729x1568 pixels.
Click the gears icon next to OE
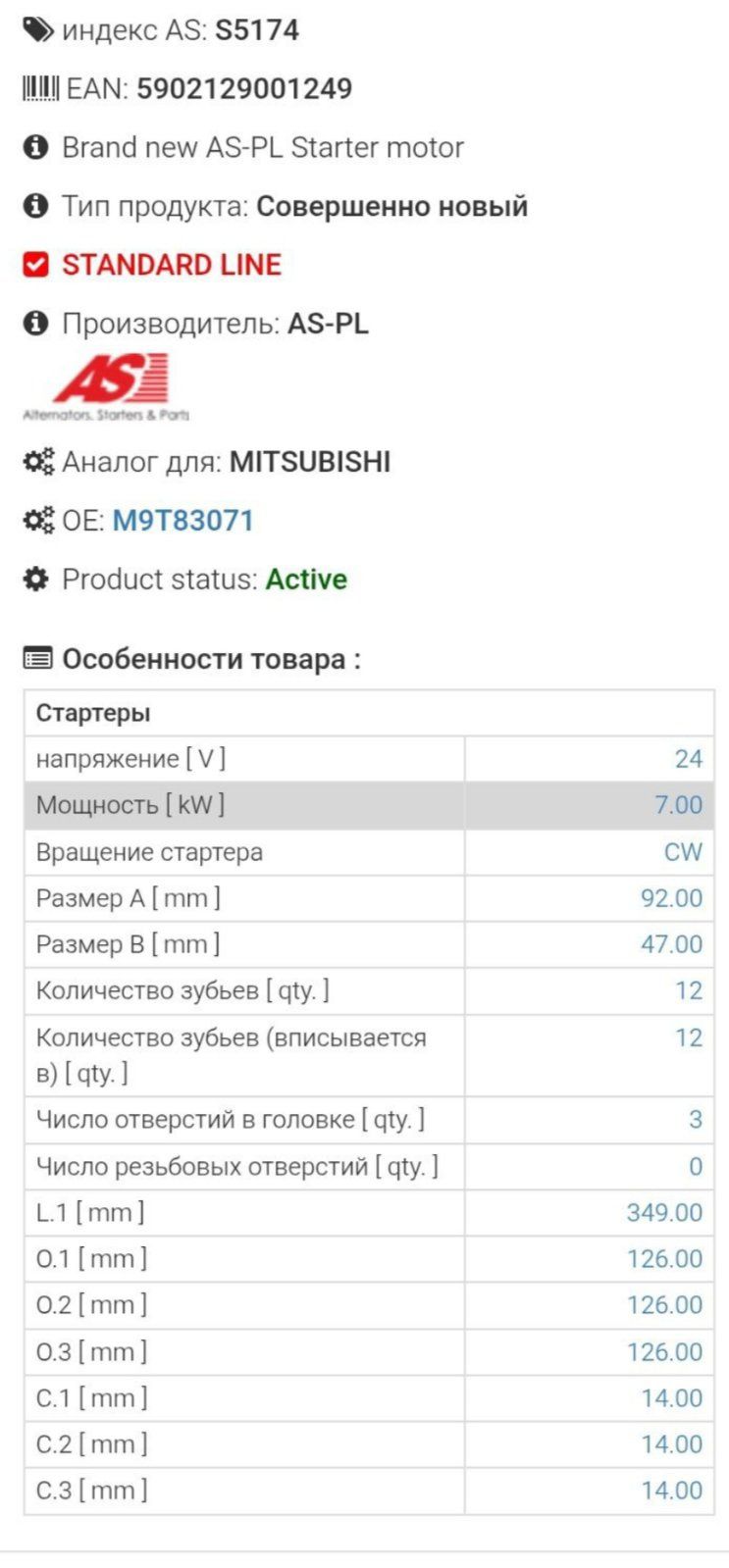38,521
